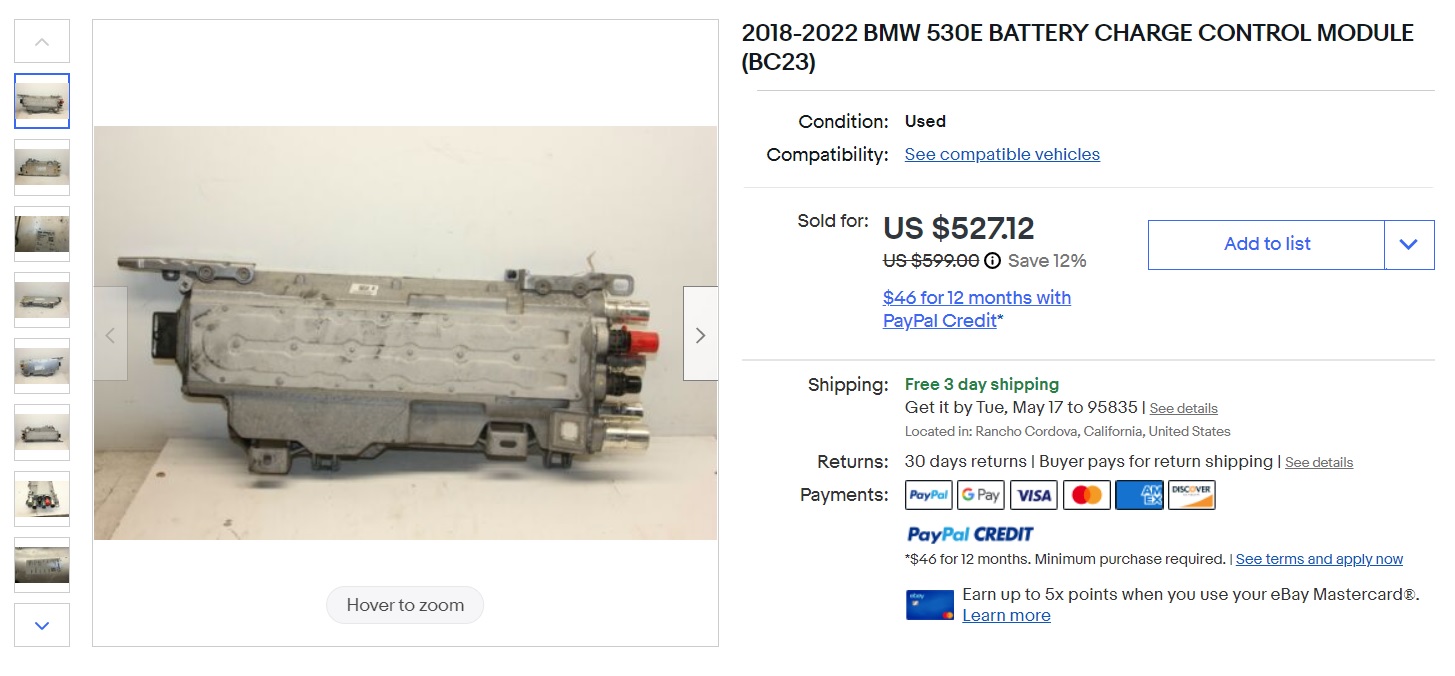This screenshot has height=676, width=1455.
Task: Click the Visa card icon
Action: coord(1033,495)
